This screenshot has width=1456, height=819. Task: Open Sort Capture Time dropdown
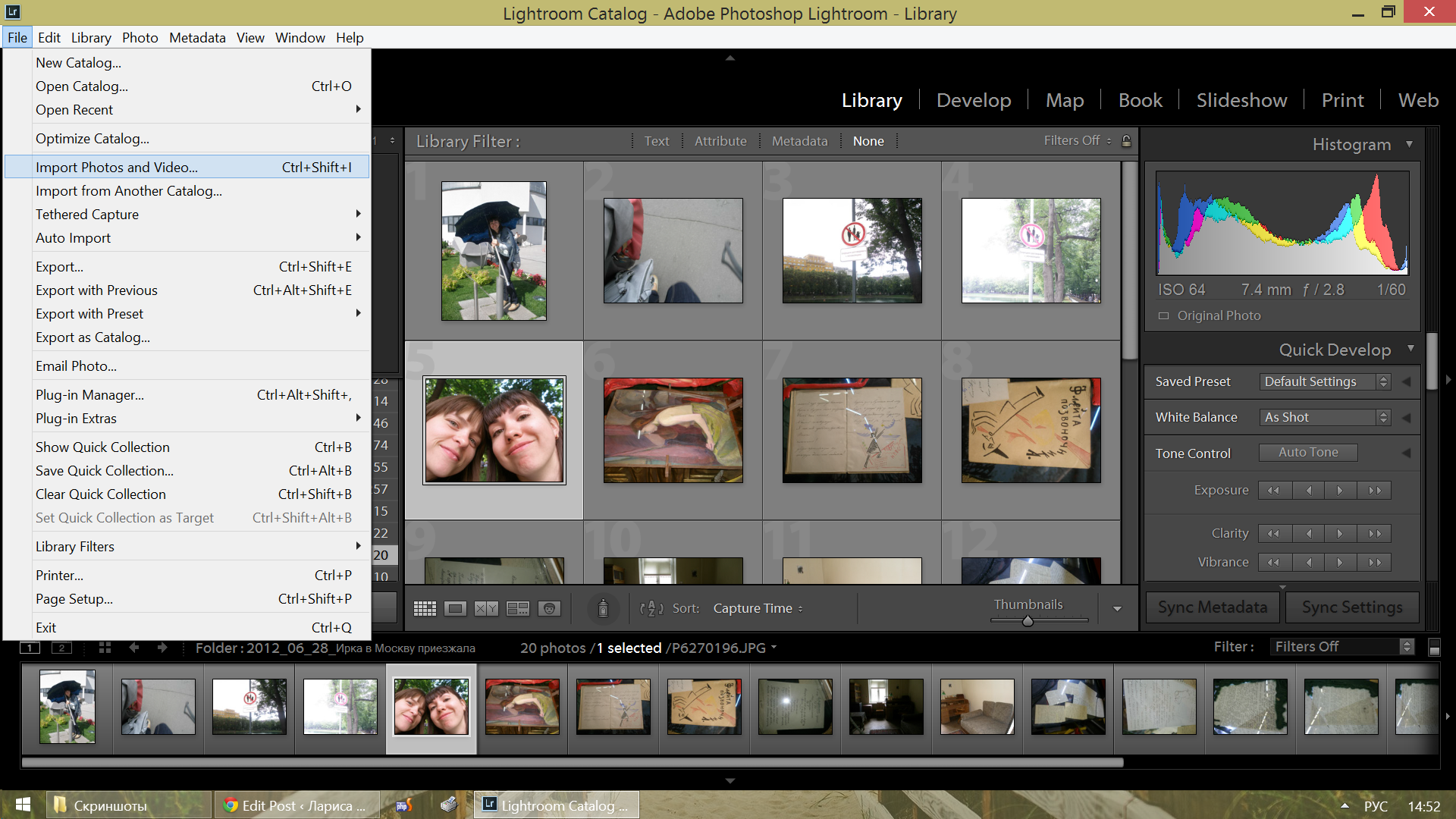pos(758,608)
